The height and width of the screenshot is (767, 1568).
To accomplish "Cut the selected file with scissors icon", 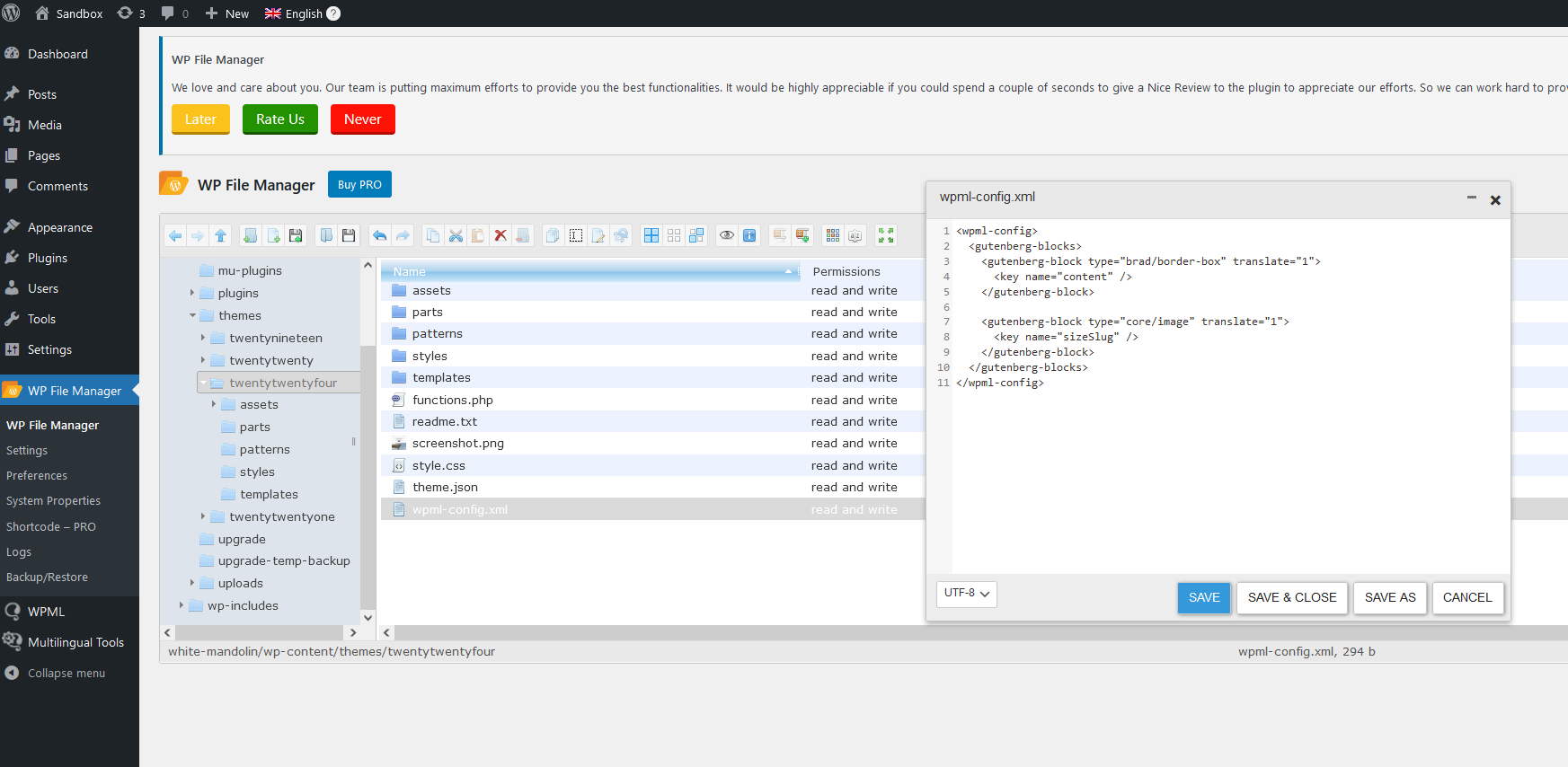I will (x=456, y=235).
